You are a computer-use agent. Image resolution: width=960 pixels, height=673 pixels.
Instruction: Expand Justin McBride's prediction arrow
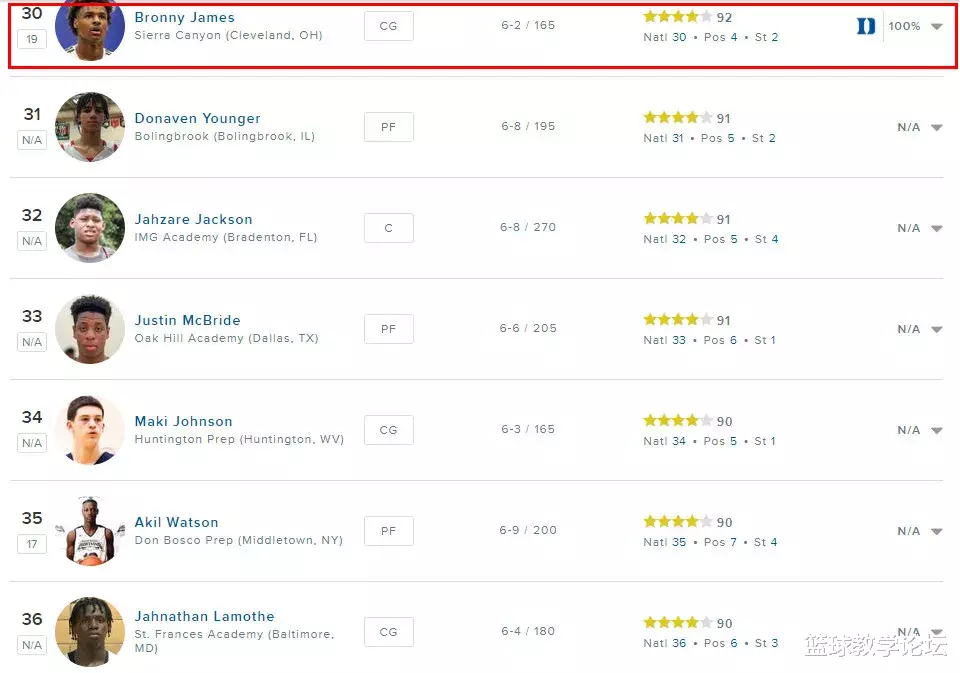937,330
